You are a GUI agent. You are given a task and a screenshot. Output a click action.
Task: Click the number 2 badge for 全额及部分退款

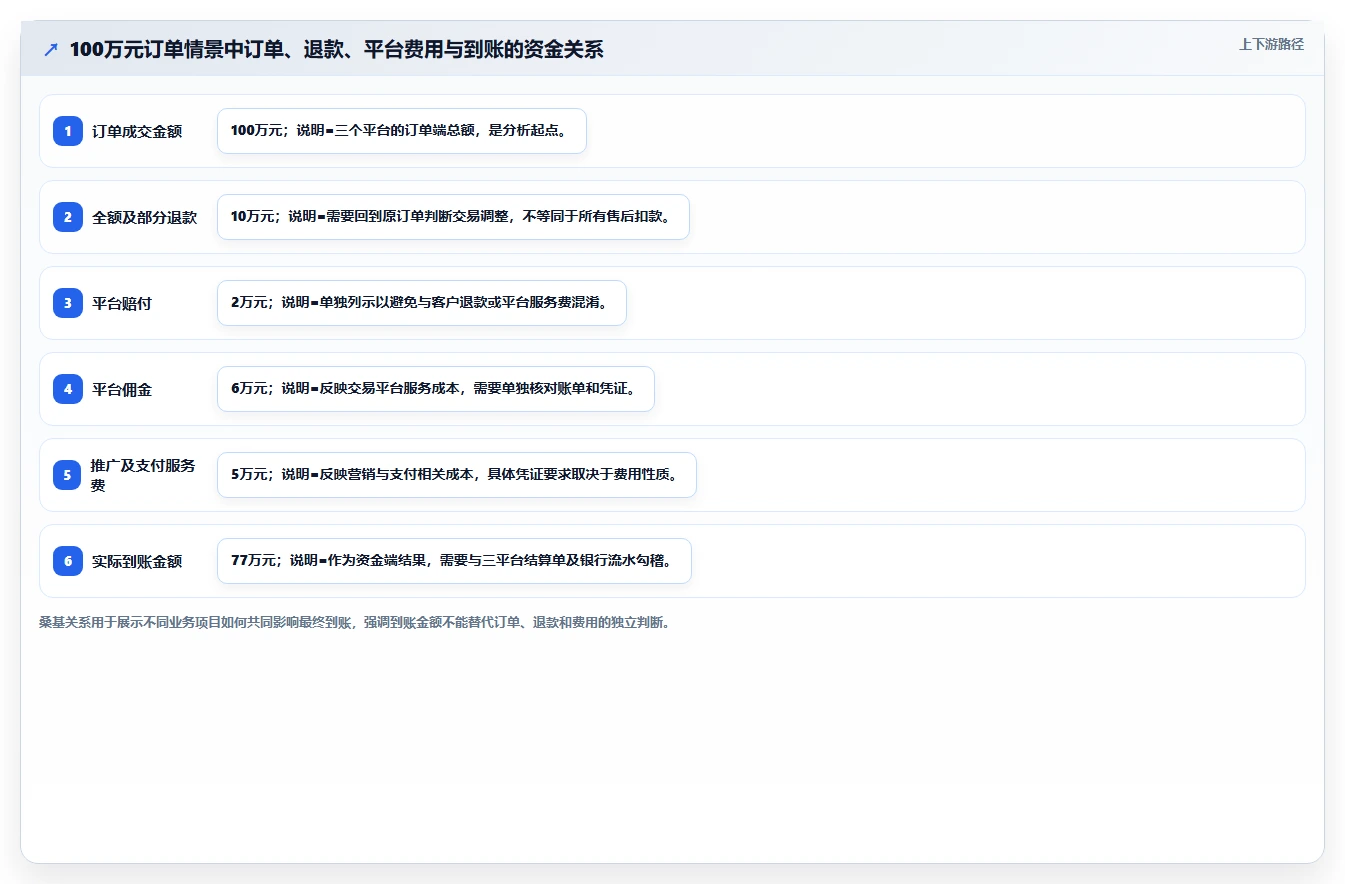point(68,217)
